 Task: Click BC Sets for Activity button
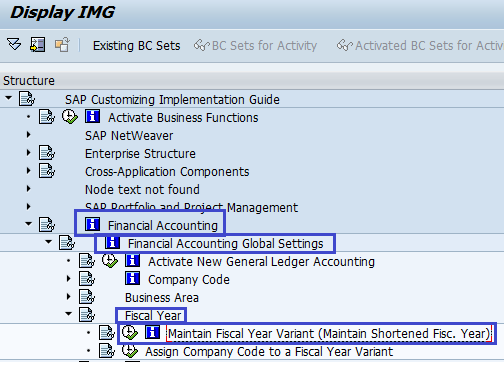(255, 46)
